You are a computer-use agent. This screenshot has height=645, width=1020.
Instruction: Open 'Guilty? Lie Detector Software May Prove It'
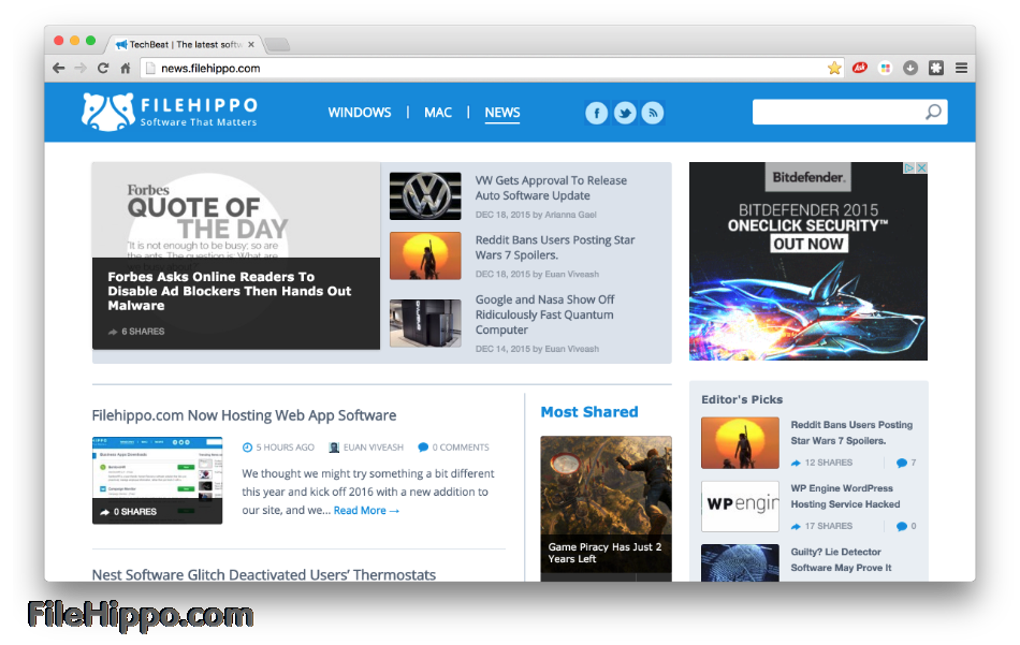(x=840, y=560)
